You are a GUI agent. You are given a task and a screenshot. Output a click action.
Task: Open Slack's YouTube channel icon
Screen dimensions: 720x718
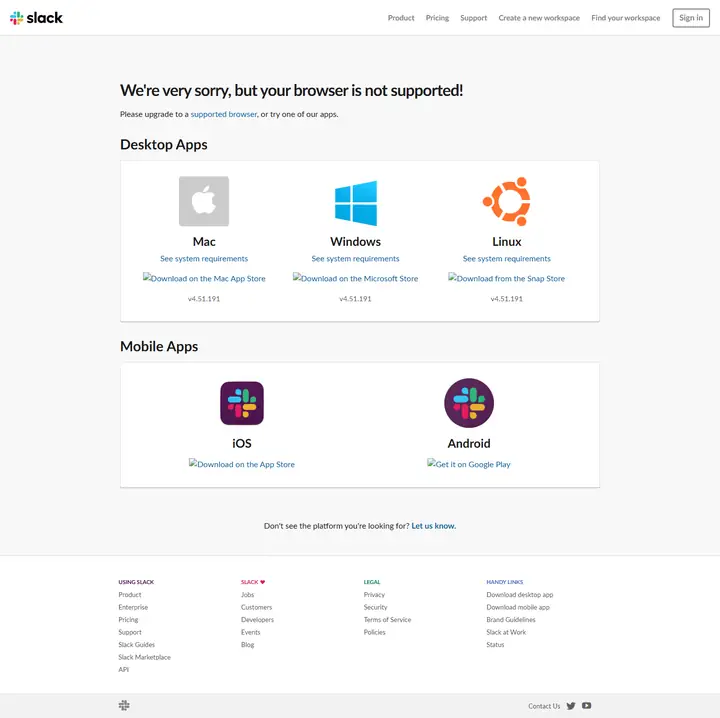click(586, 705)
